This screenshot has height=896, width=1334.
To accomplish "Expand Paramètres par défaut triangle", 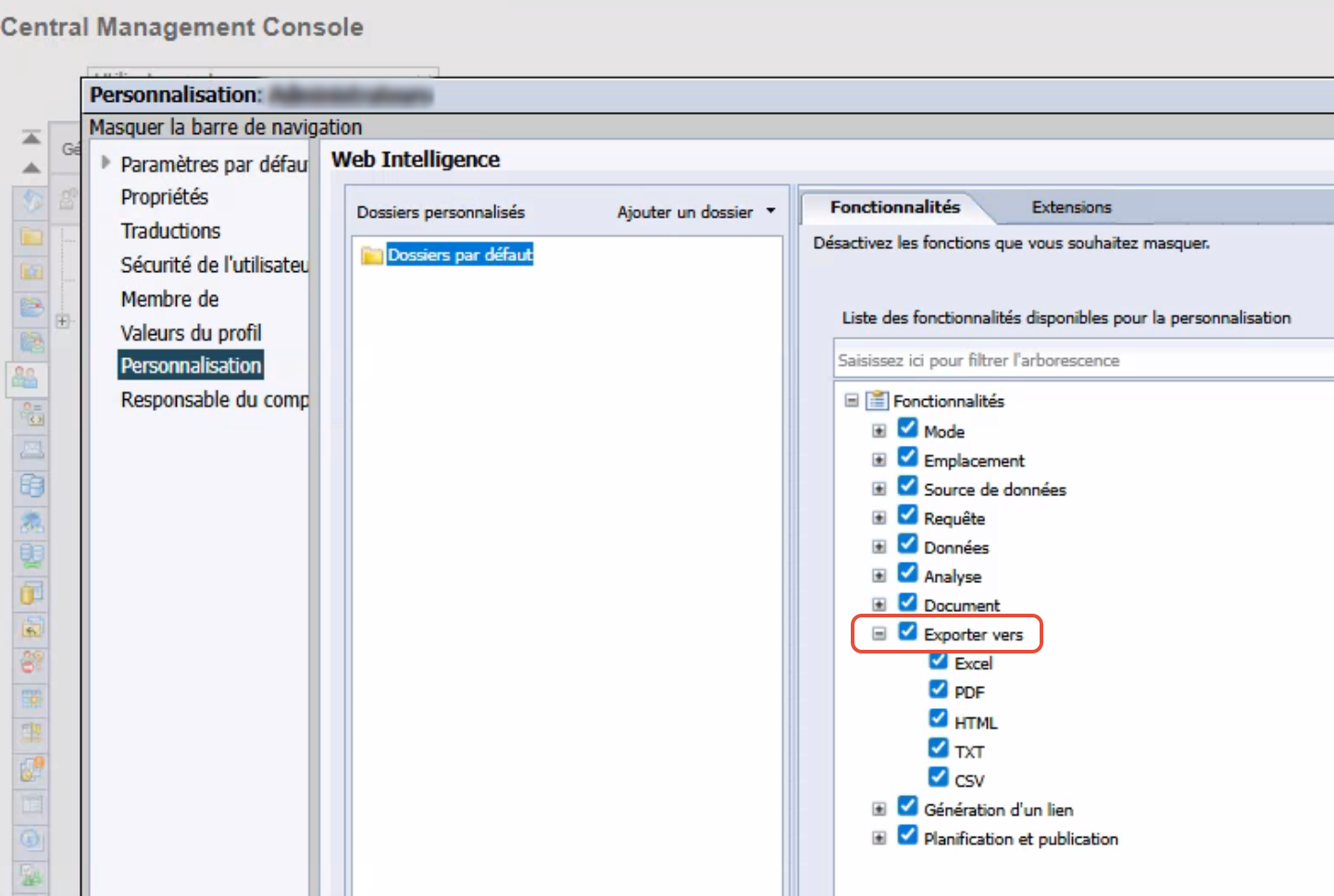I will 106,163.
